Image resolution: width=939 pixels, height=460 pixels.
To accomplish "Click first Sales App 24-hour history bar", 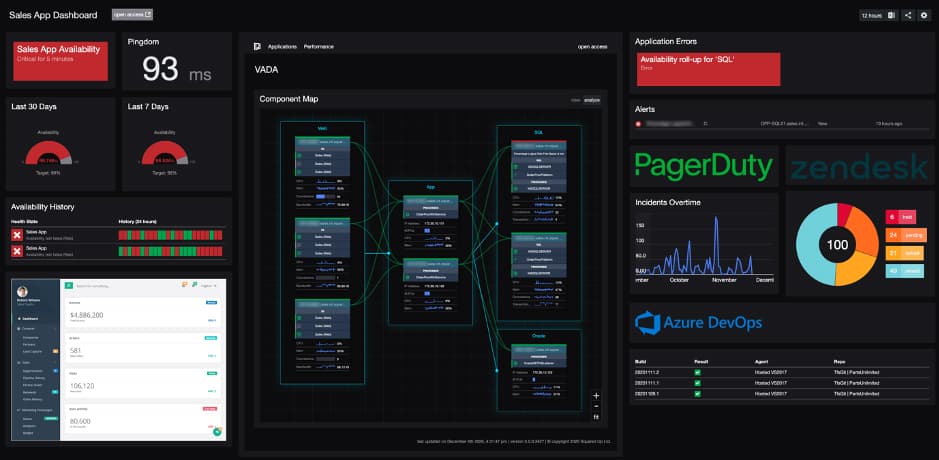I will pyautogui.click(x=171, y=235).
